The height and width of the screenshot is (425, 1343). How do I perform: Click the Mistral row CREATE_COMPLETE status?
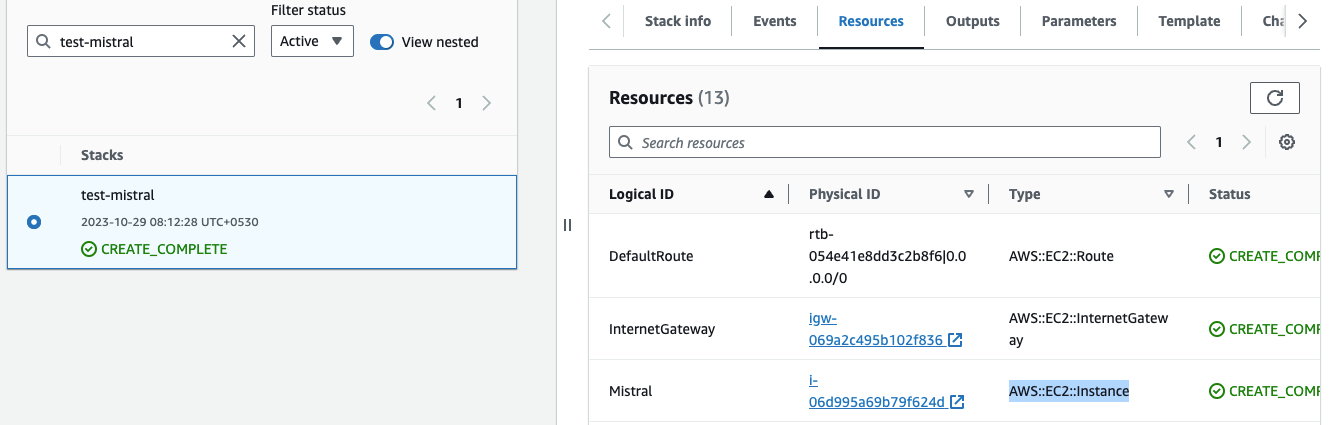pyautogui.click(x=1265, y=391)
